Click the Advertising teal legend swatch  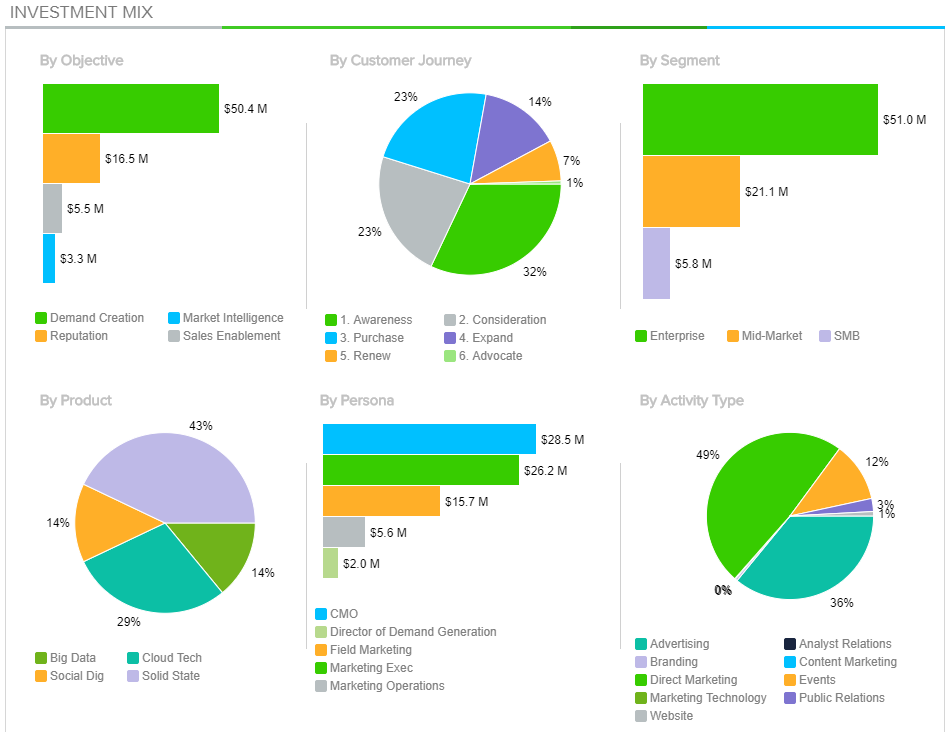coord(641,644)
